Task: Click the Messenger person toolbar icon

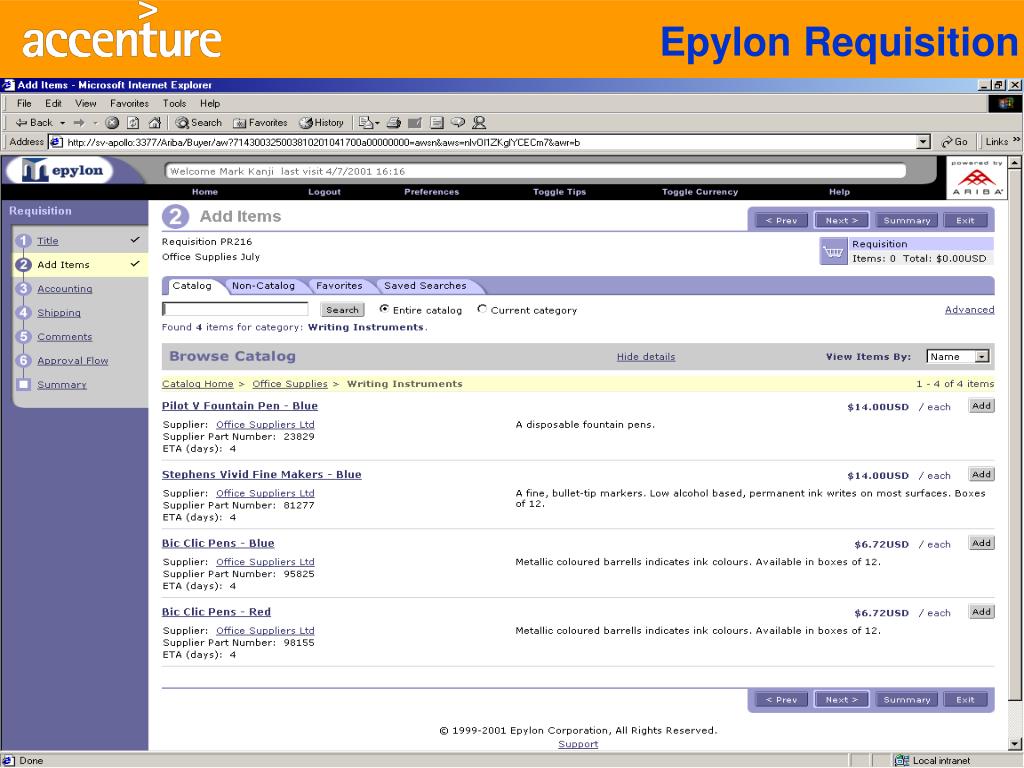Action: (x=479, y=122)
